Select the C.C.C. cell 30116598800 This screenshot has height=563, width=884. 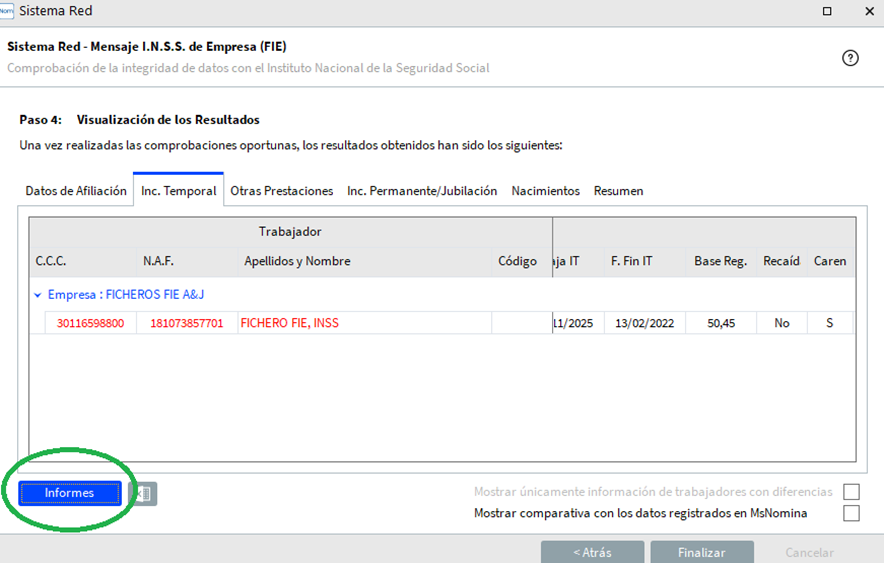pyautogui.click(x=90, y=323)
